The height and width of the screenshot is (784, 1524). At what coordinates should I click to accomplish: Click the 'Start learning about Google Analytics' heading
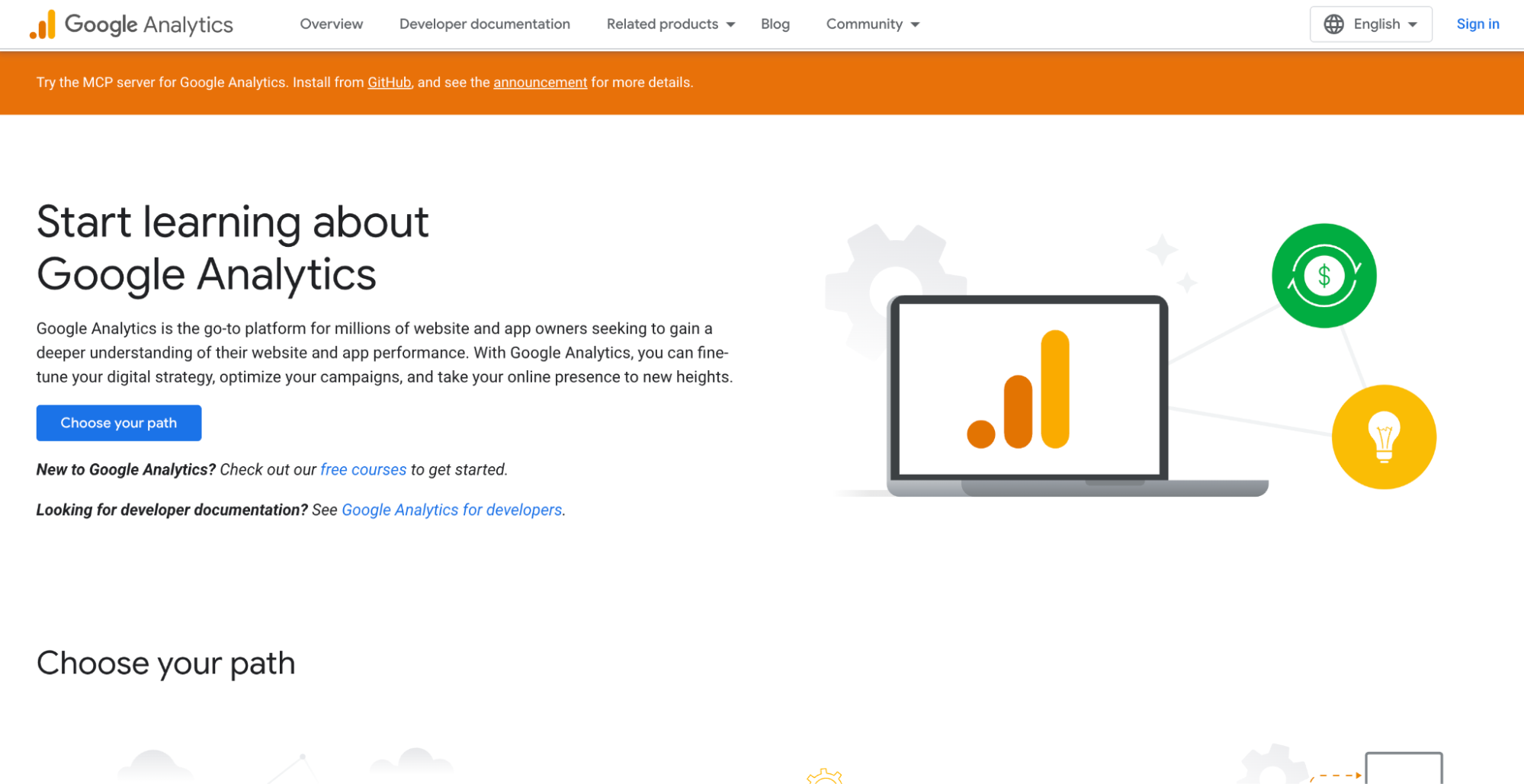pos(233,248)
